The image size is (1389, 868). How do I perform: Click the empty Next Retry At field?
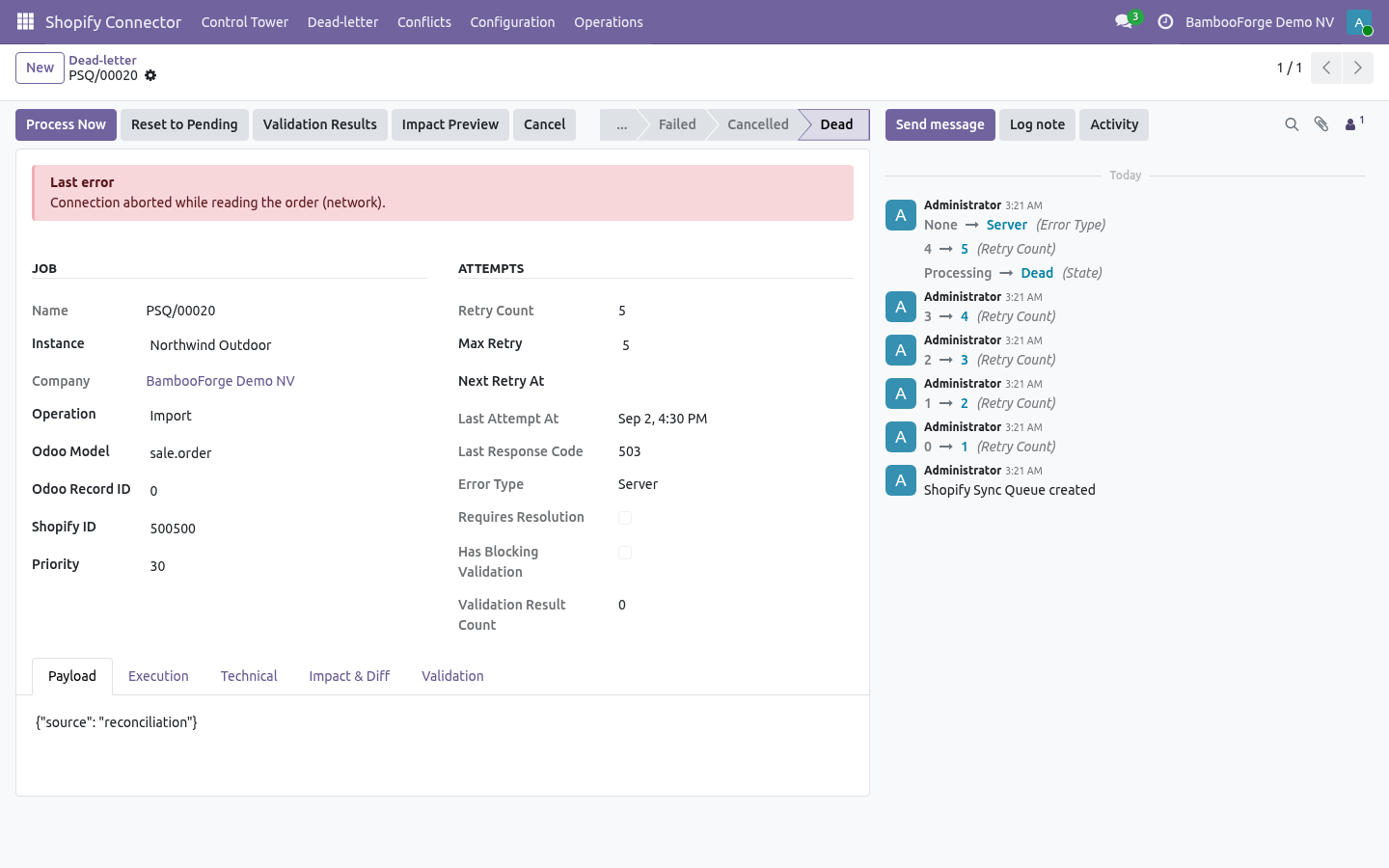pos(736,381)
